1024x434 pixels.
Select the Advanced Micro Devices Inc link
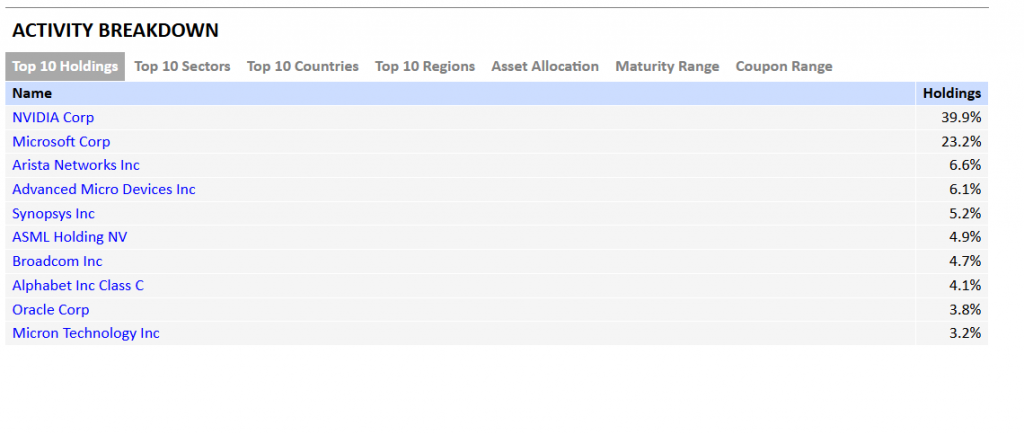[104, 189]
